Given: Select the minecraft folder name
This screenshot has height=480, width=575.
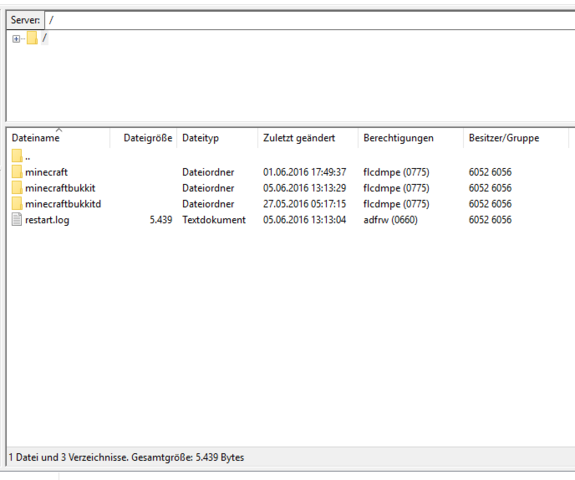Looking at the screenshot, I should pos(46,172).
